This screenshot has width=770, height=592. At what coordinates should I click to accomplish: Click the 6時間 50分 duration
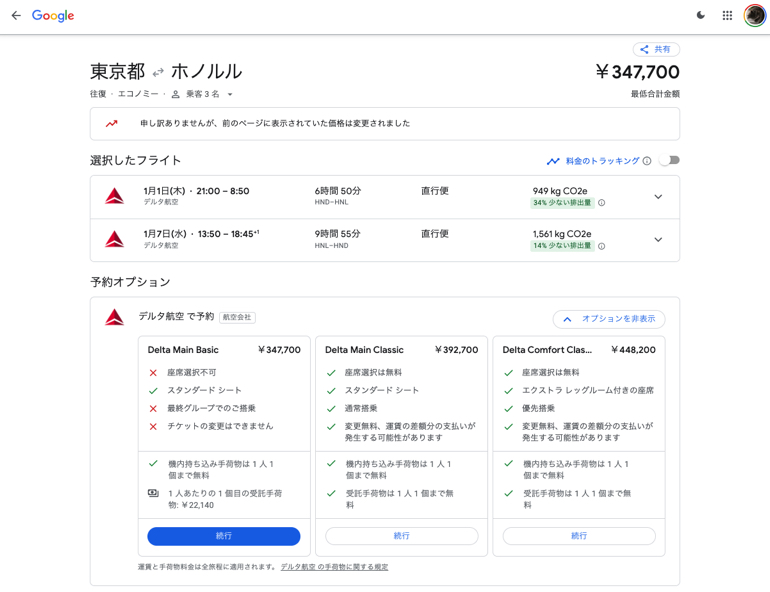(x=338, y=190)
